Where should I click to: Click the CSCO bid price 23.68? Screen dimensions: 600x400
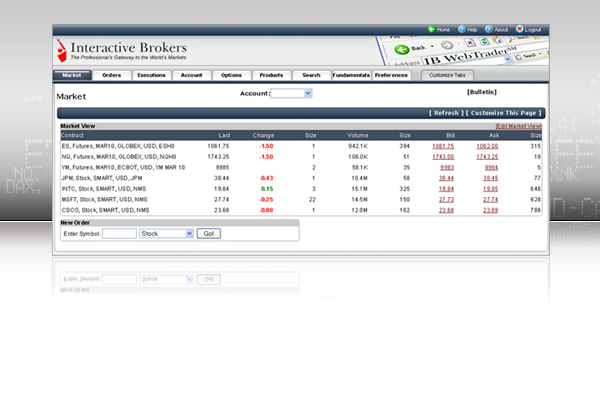click(446, 211)
